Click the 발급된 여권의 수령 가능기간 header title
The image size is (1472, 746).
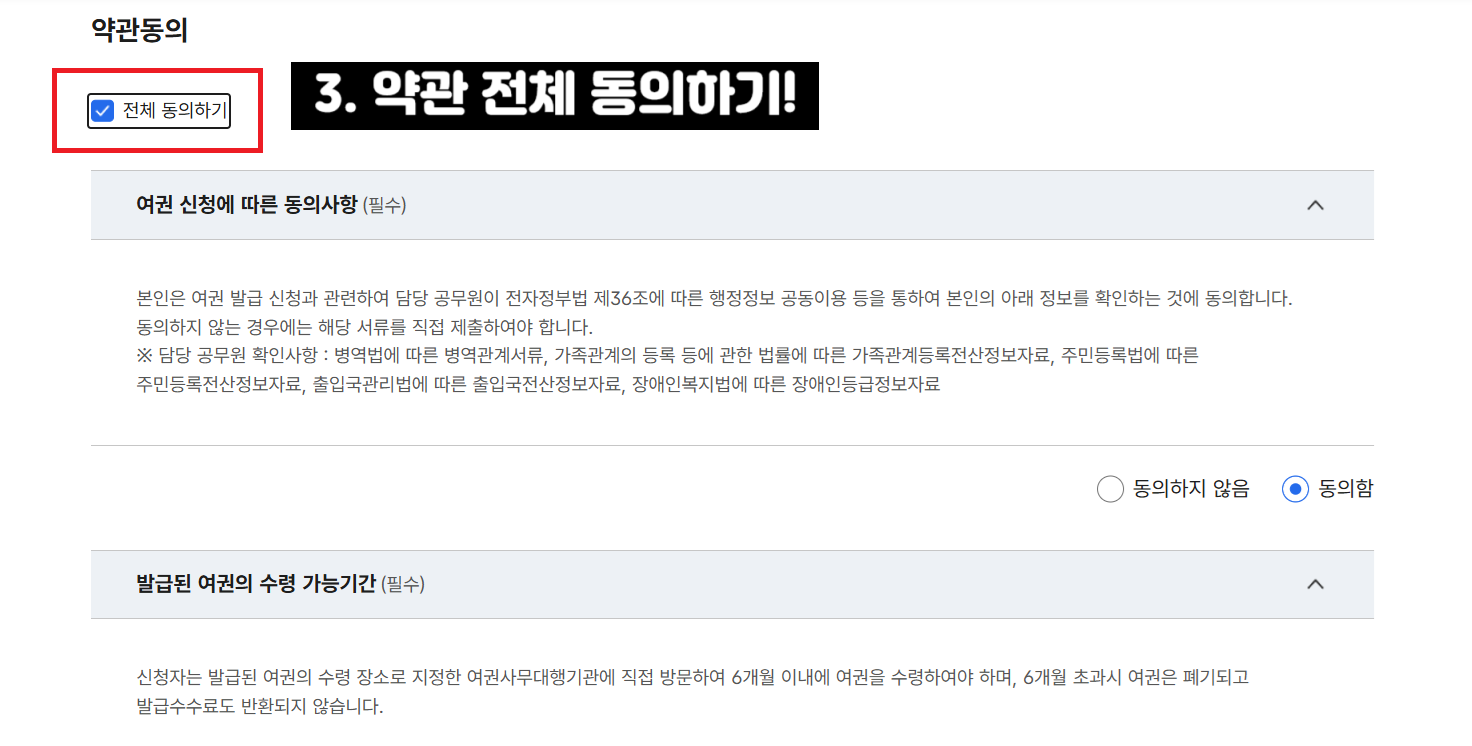[x=256, y=584]
